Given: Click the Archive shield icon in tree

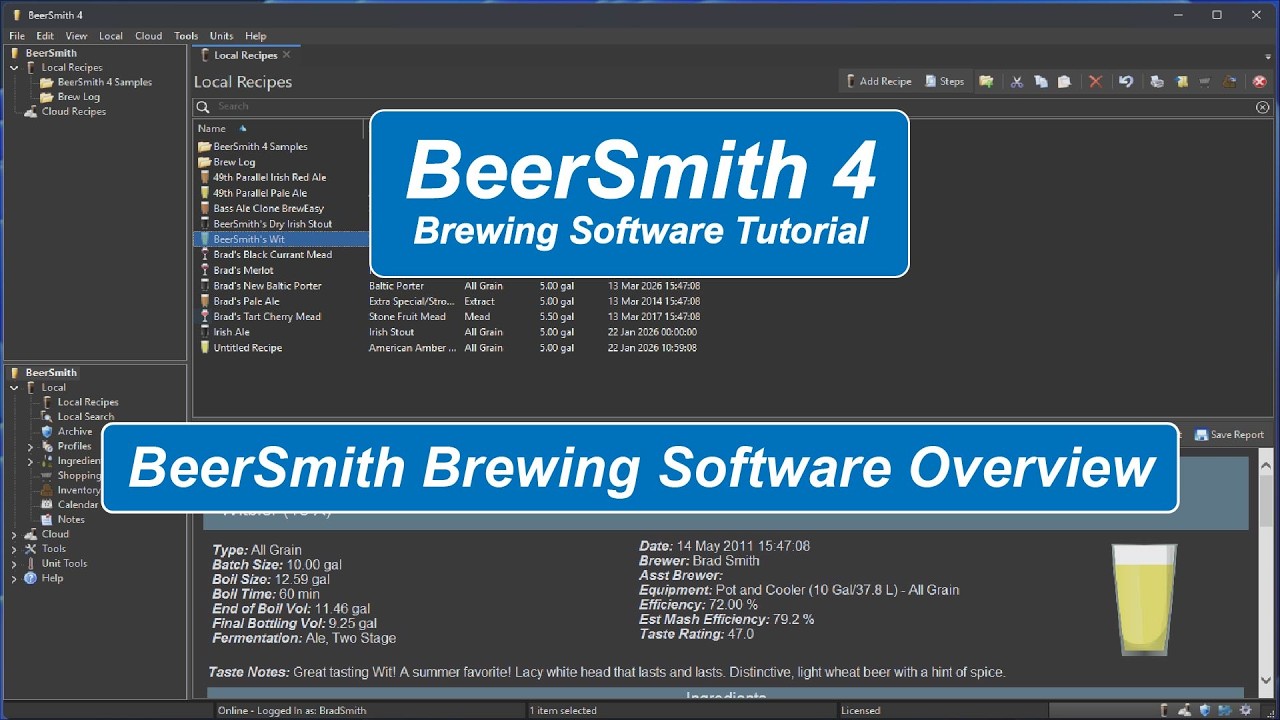Looking at the screenshot, I should 47,431.
